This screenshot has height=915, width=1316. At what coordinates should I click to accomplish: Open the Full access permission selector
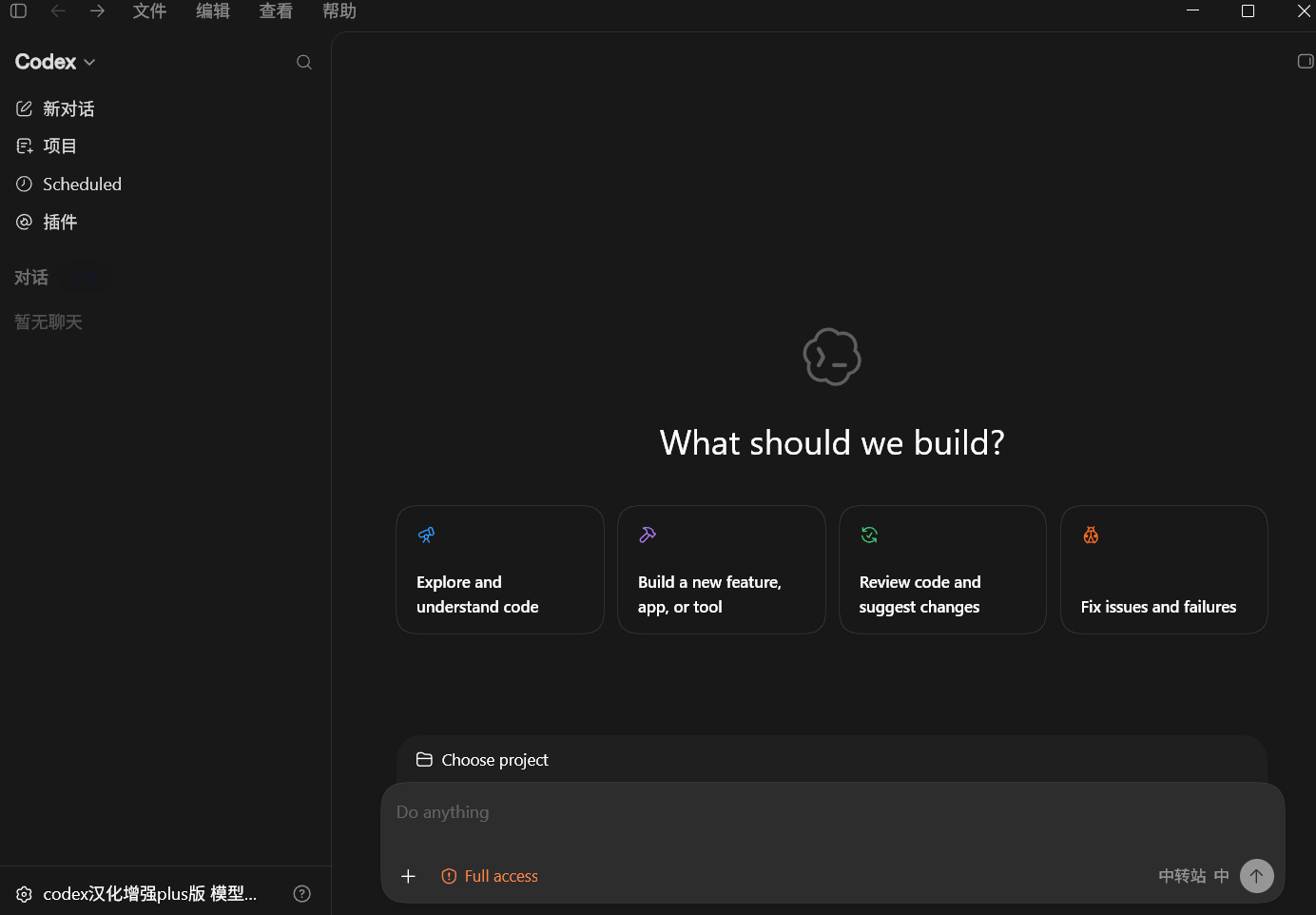tap(490, 877)
